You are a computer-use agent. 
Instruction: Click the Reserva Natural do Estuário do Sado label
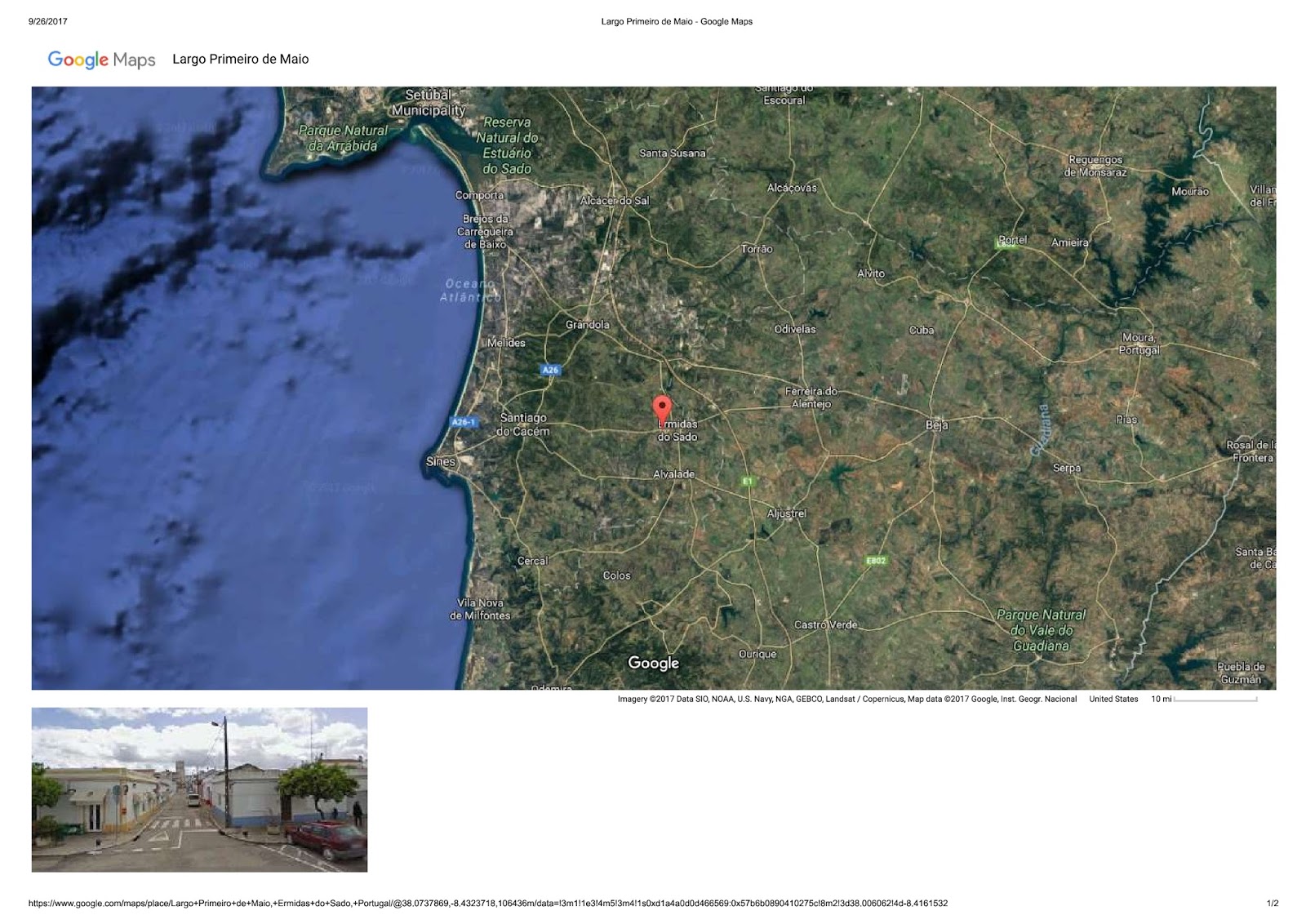point(507,145)
